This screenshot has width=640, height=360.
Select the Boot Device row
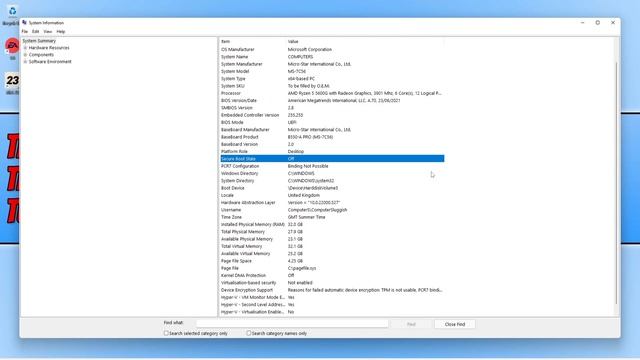(x=332, y=188)
